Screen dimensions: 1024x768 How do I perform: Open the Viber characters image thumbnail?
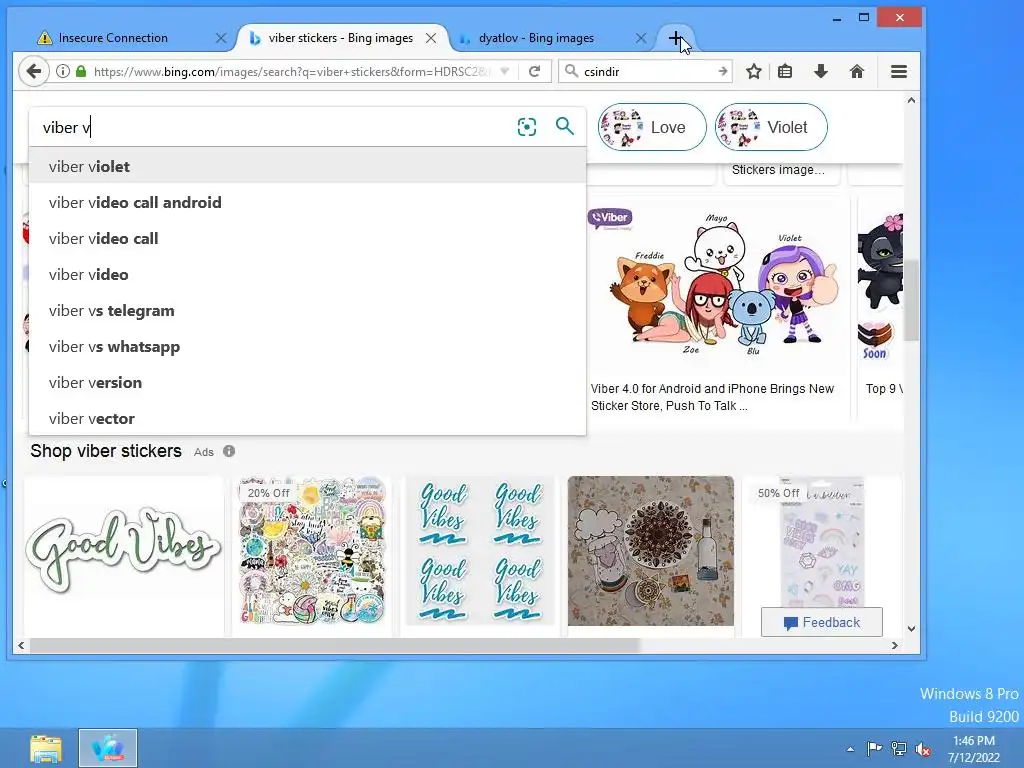717,284
